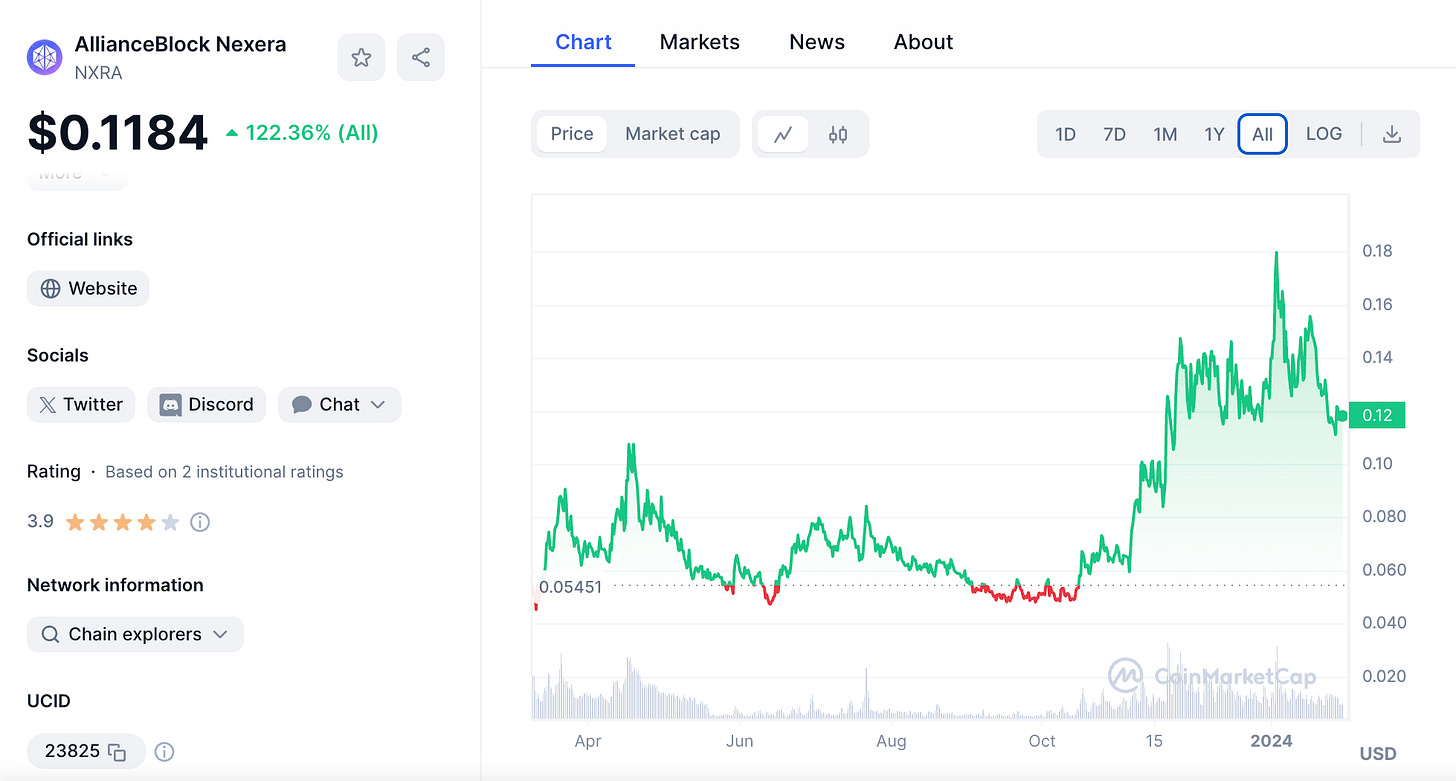Open the Markets tab
The image size is (1456, 781).
[700, 42]
